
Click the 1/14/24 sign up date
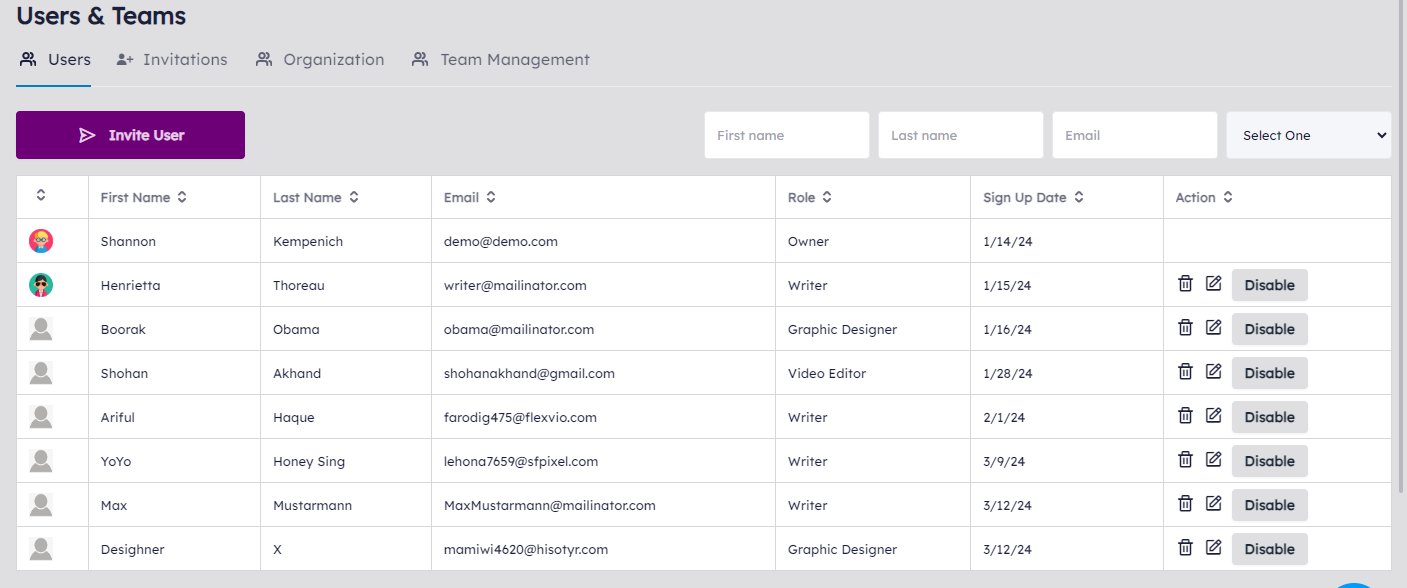pyautogui.click(x=1007, y=241)
